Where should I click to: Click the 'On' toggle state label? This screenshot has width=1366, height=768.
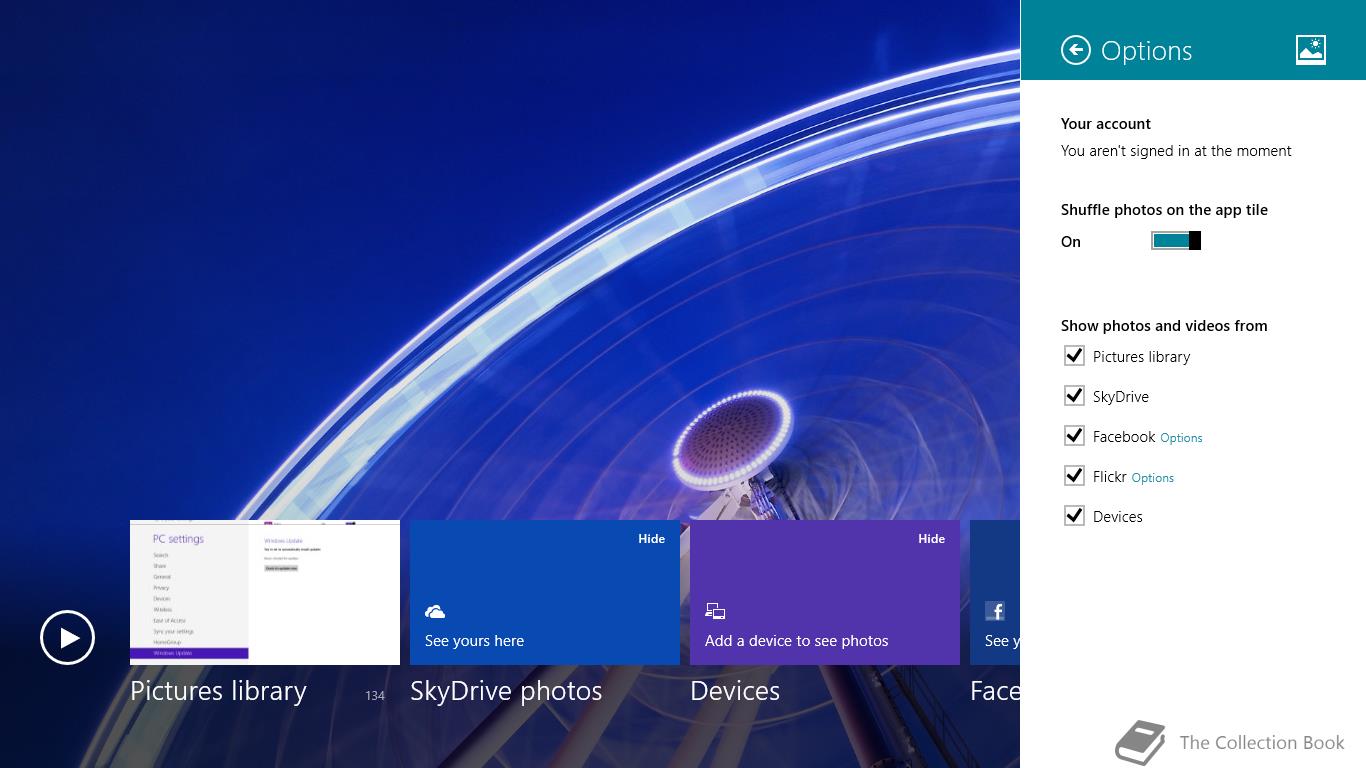coord(1071,241)
